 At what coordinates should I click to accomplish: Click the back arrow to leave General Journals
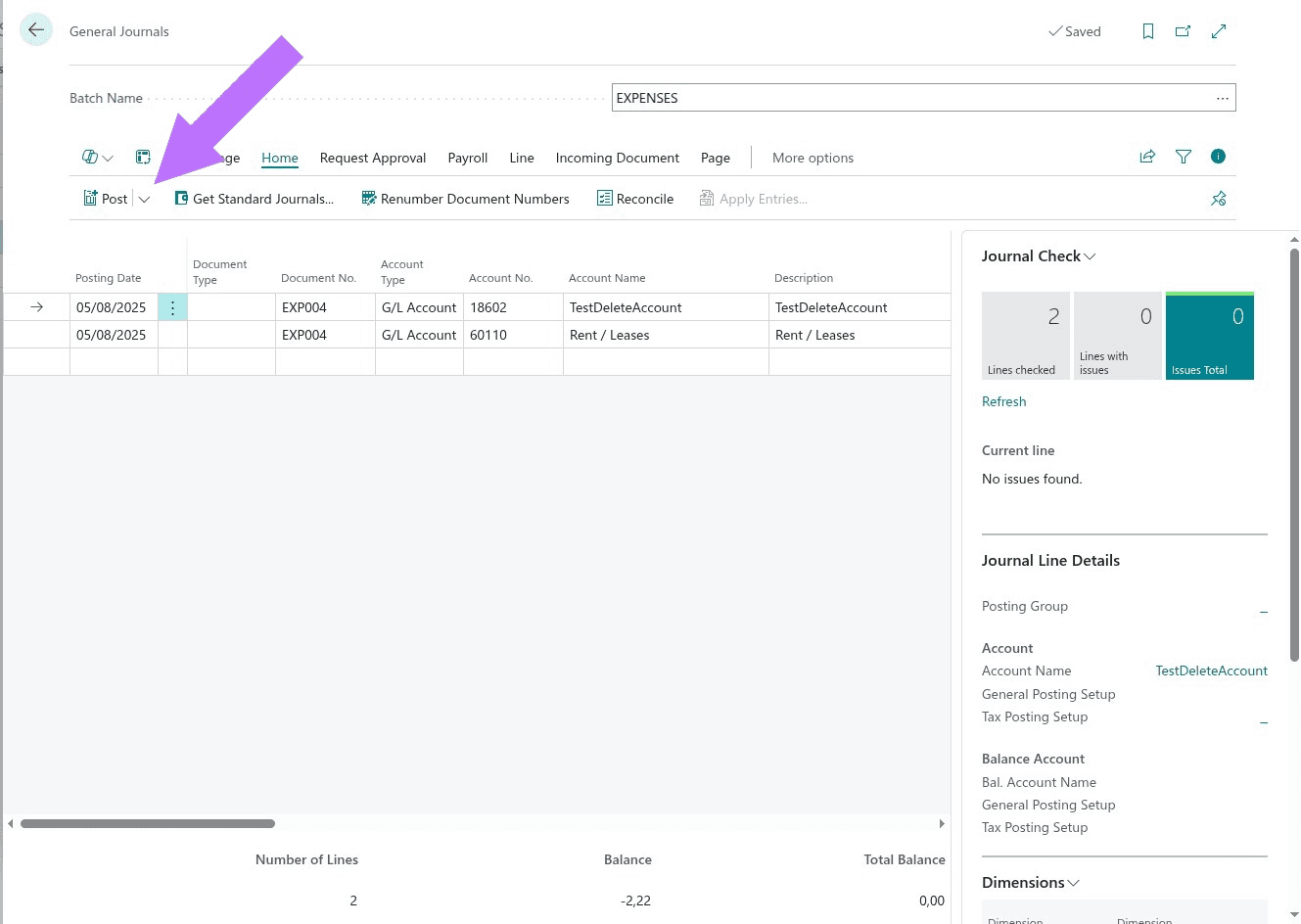36,29
